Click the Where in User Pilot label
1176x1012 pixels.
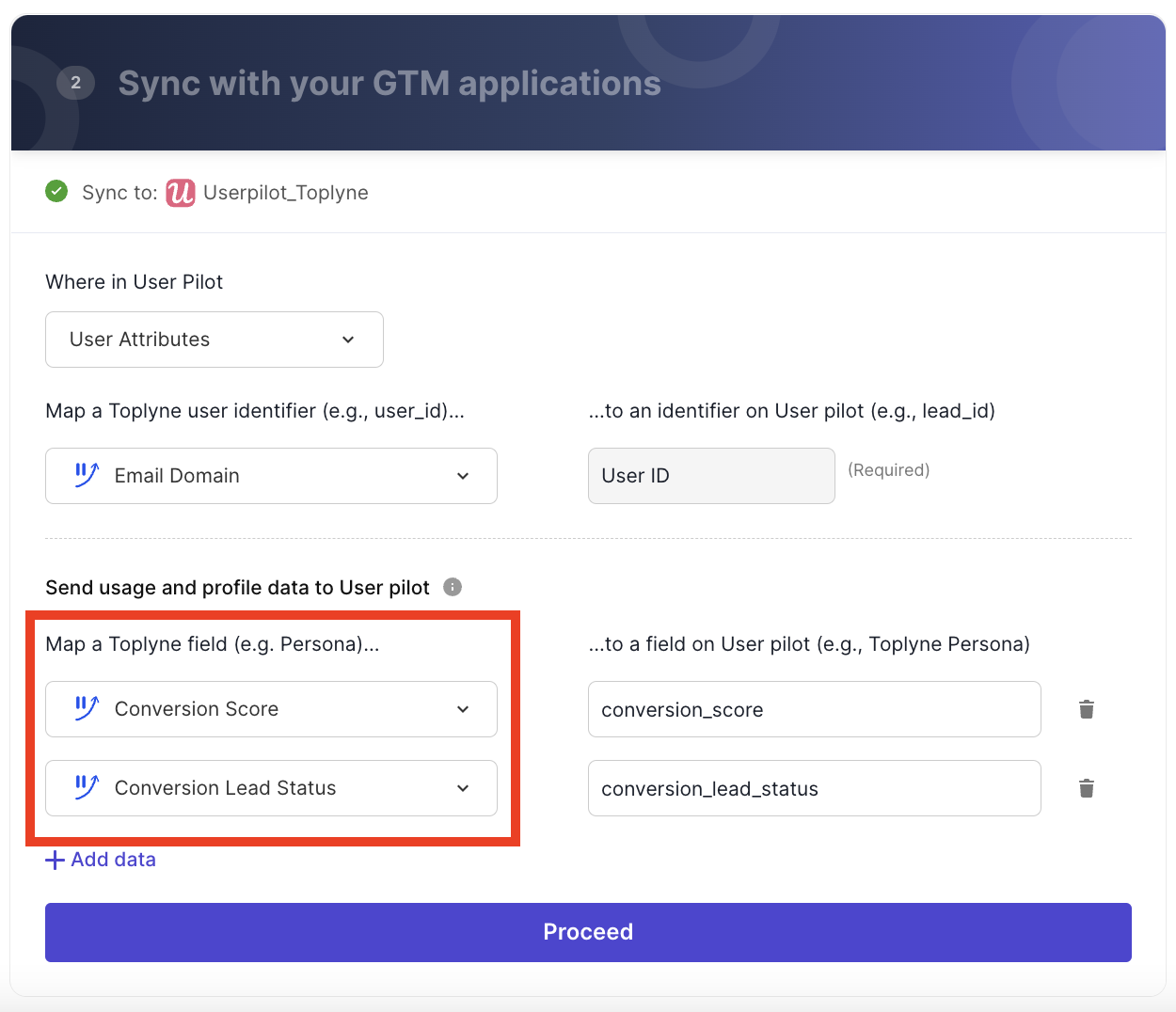135,282
